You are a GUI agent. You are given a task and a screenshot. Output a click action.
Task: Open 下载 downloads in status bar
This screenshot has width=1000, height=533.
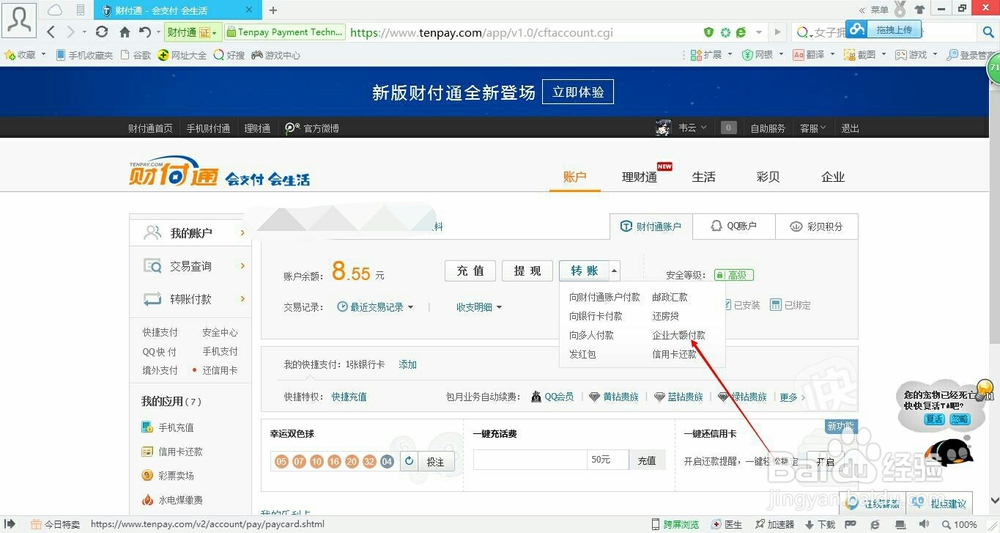820,524
